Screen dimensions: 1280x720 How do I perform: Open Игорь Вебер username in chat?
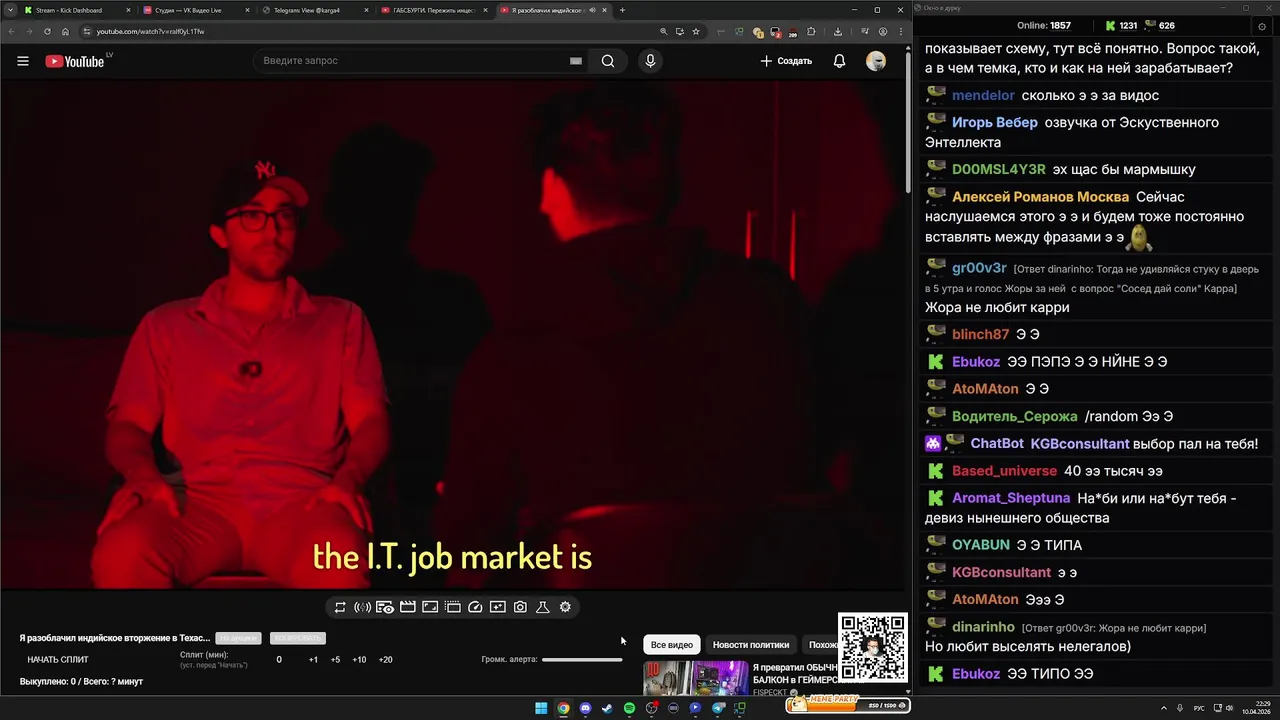pos(995,123)
